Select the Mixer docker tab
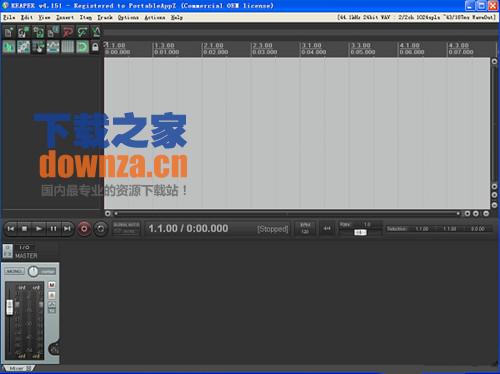 [x=19, y=368]
